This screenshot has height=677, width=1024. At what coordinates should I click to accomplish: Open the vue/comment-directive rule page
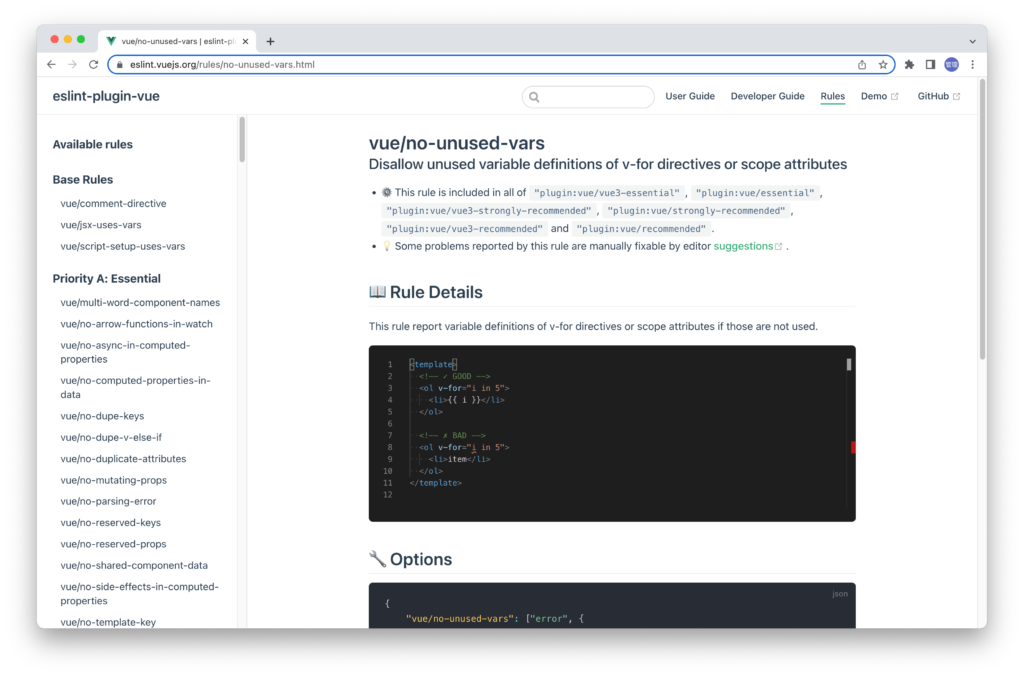[x=113, y=203]
